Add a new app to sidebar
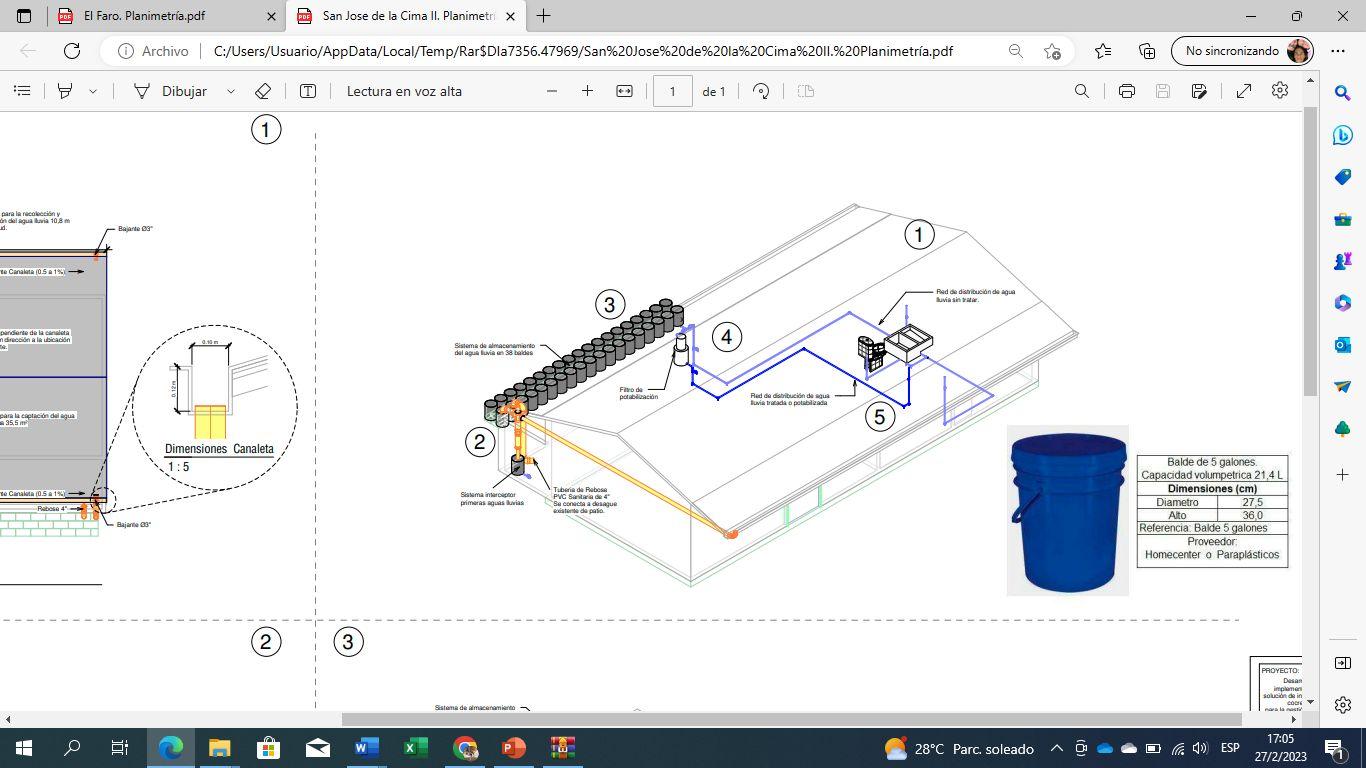Screen dimensions: 1366x768 pyautogui.click(x=1343, y=474)
